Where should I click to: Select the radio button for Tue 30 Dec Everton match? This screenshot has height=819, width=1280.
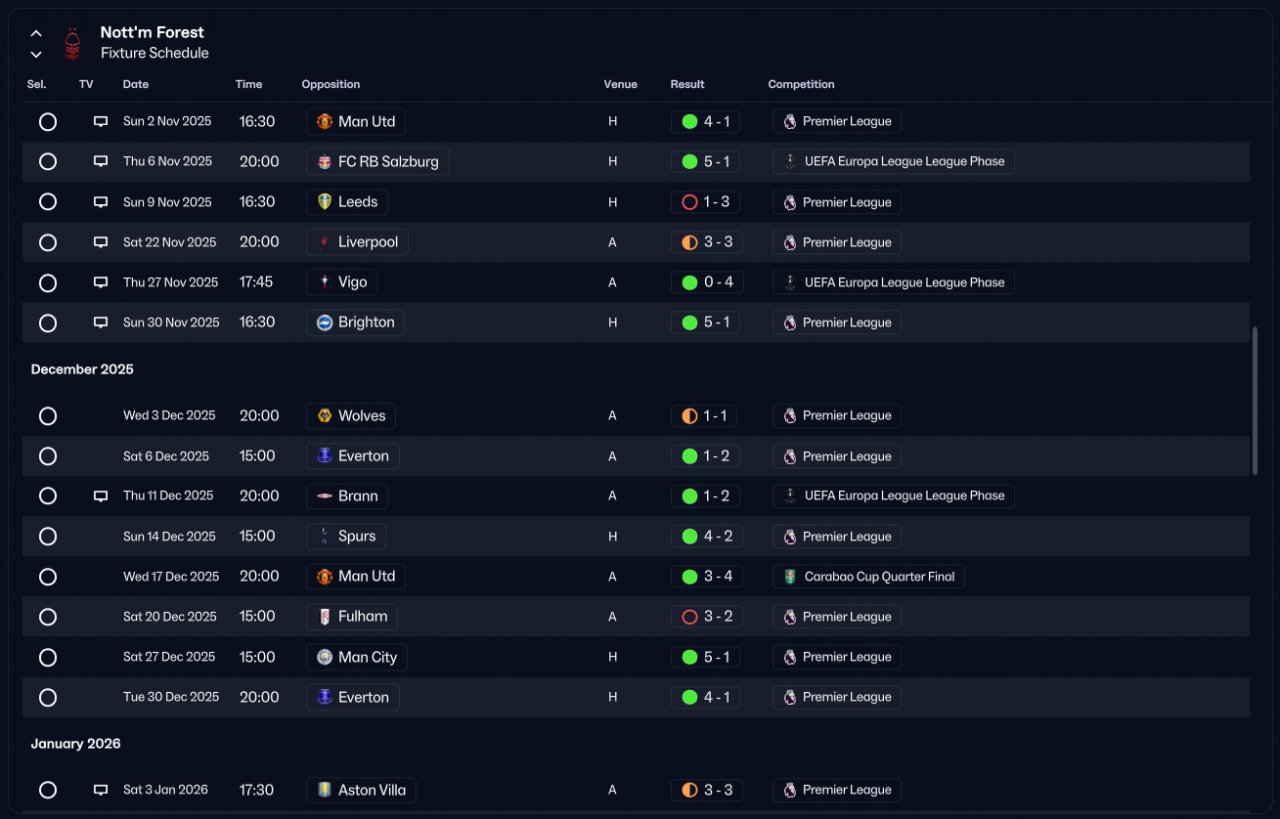click(47, 697)
